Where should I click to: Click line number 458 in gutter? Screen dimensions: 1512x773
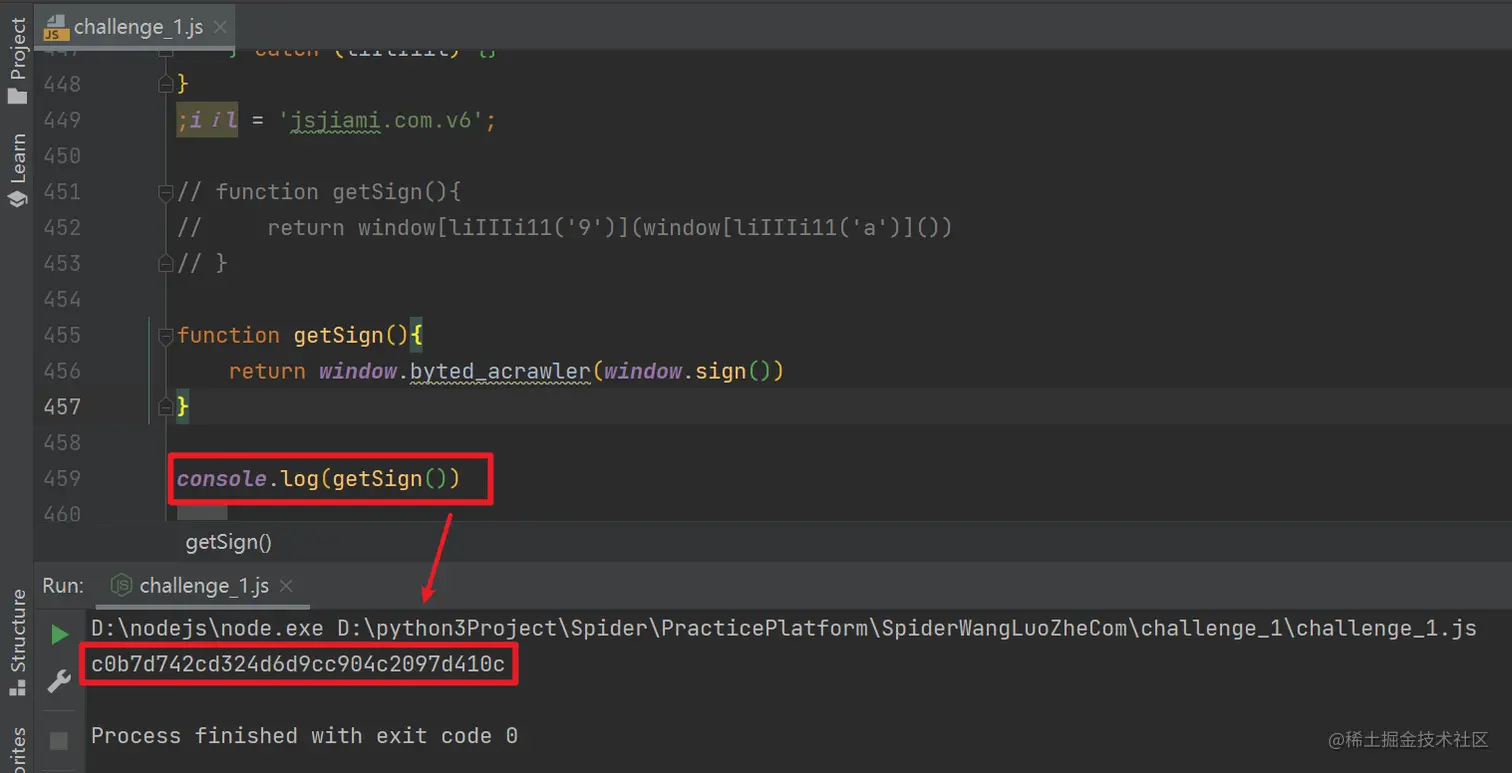[62, 443]
